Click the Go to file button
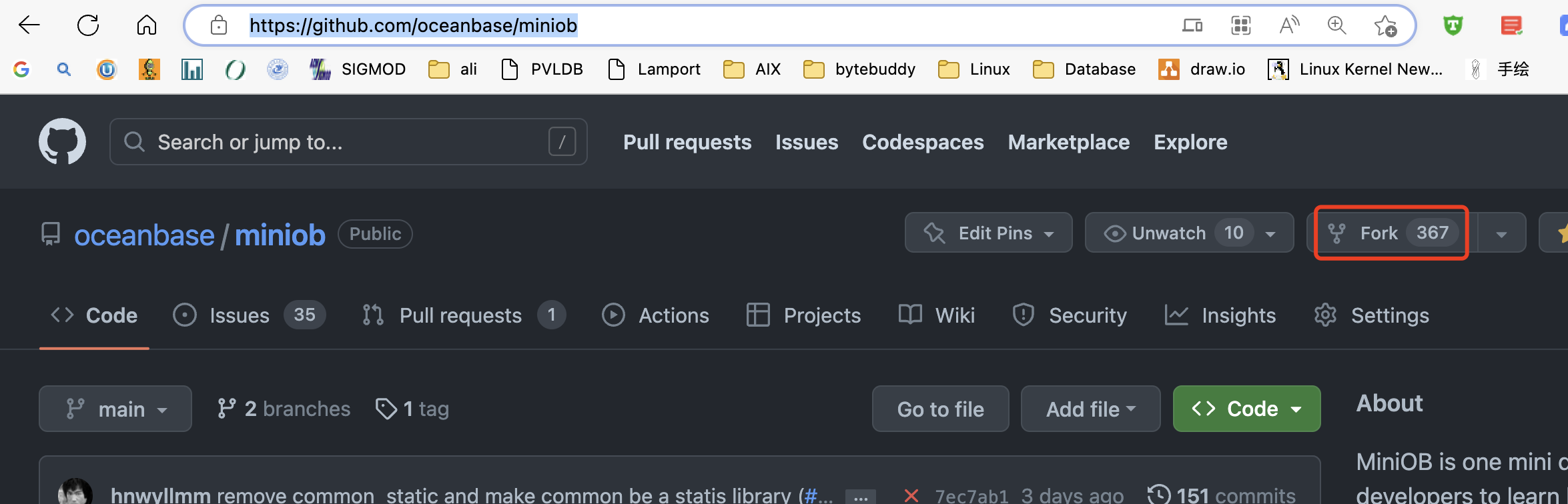Image resolution: width=1568 pixels, height=504 pixels. click(940, 409)
